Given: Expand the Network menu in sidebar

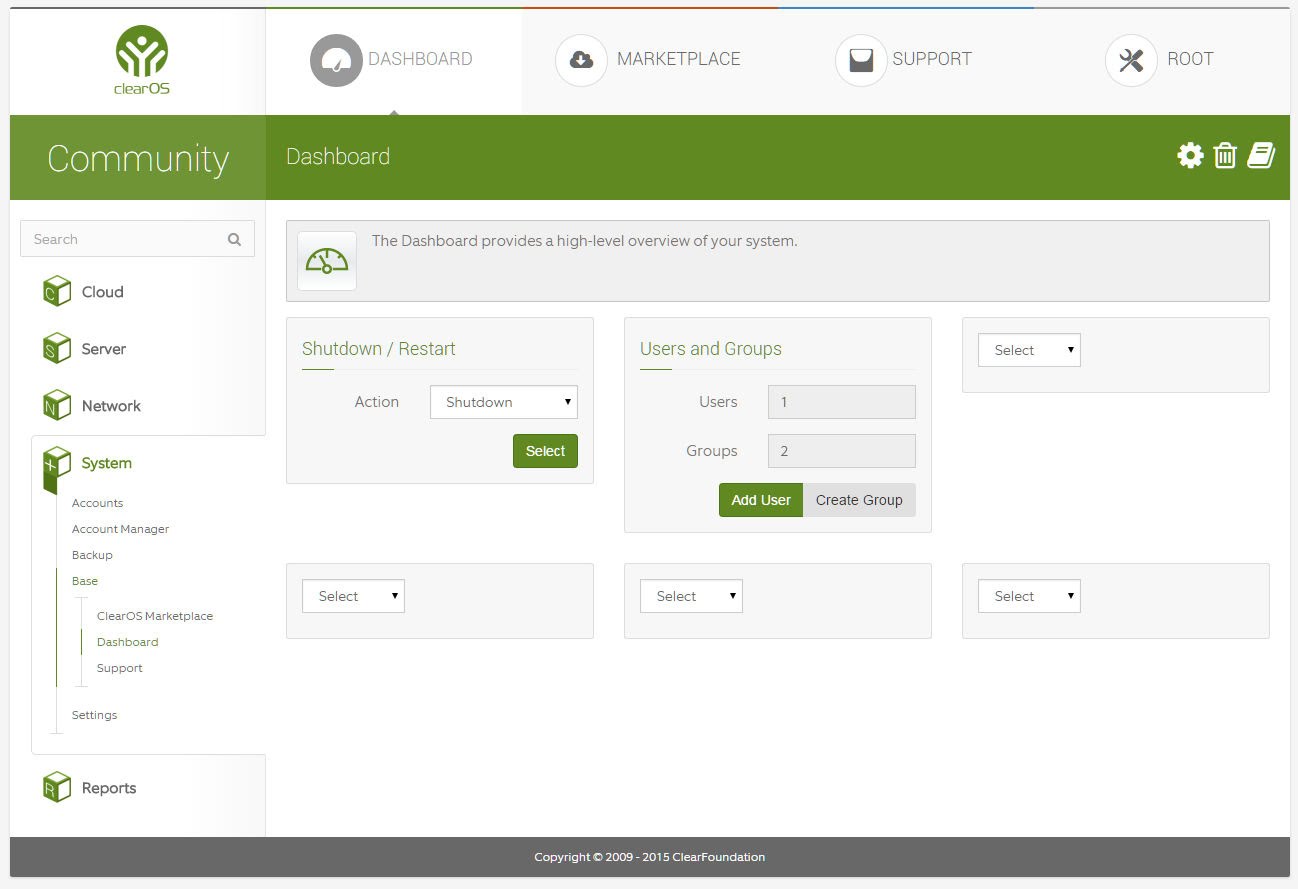Looking at the screenshot, I should pos(111,406).
